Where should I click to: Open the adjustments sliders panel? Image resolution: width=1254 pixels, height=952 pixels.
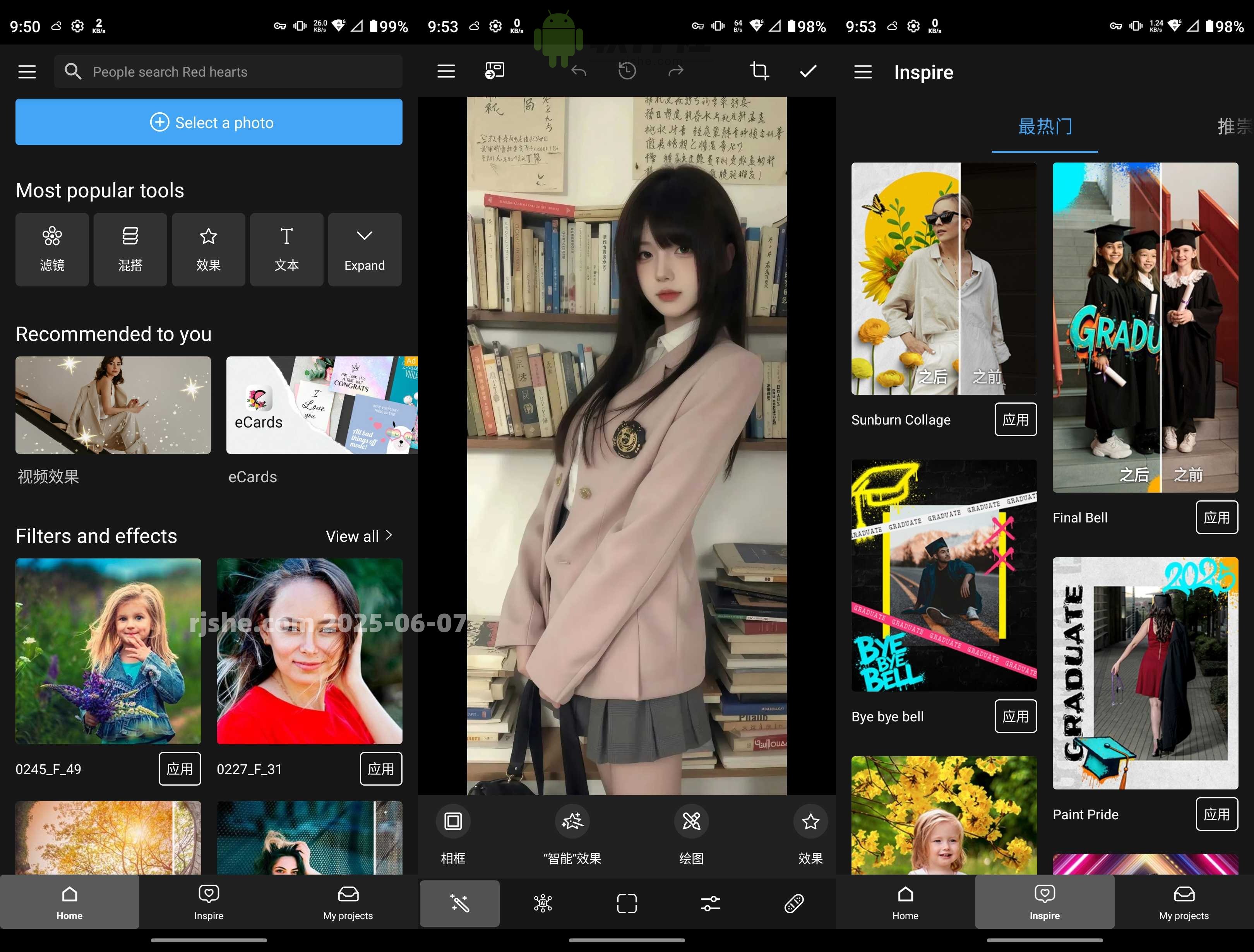pos(710,903)
